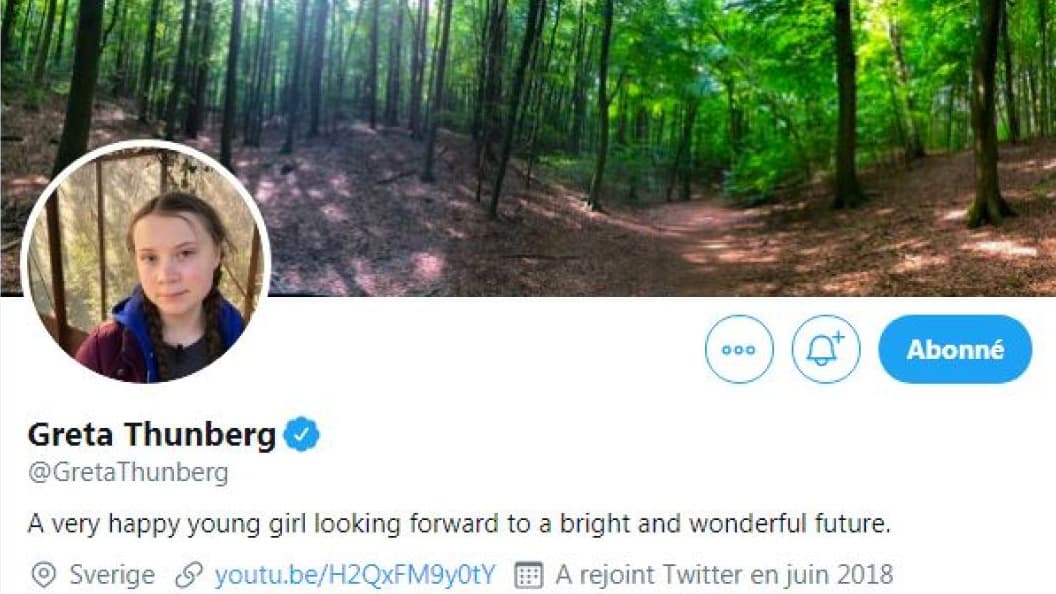
Task: Click the Sverige location text
Action: tap(112, 575)
